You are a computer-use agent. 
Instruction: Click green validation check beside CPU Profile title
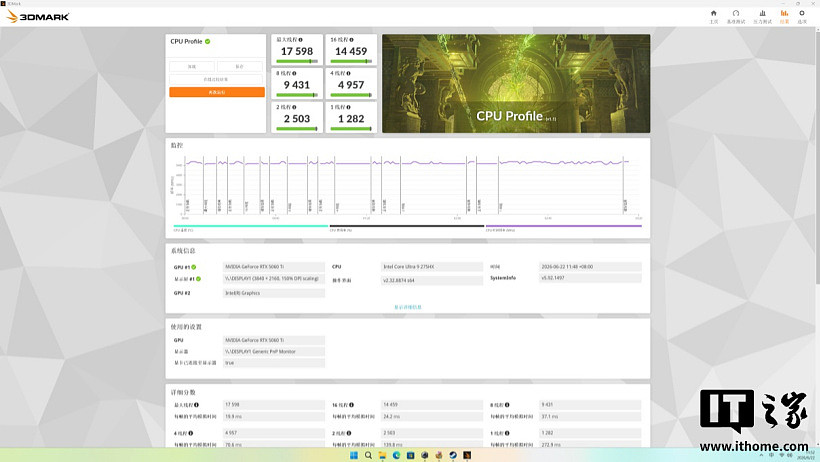pos(208,41)
